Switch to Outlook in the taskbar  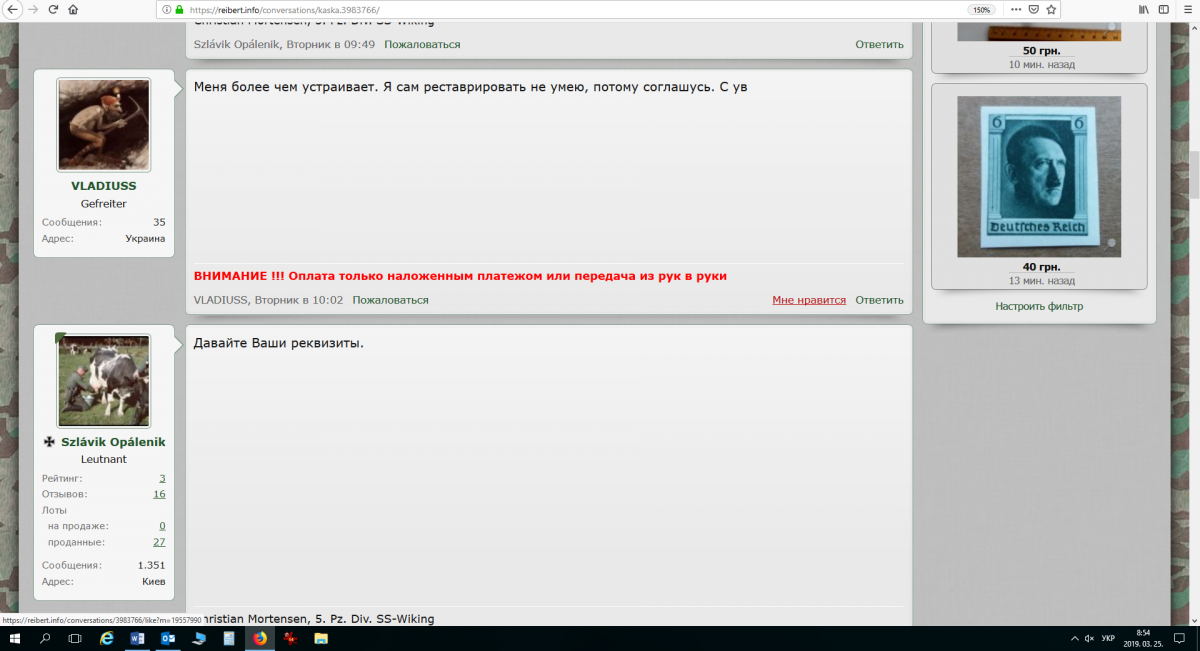pos(168,638)
